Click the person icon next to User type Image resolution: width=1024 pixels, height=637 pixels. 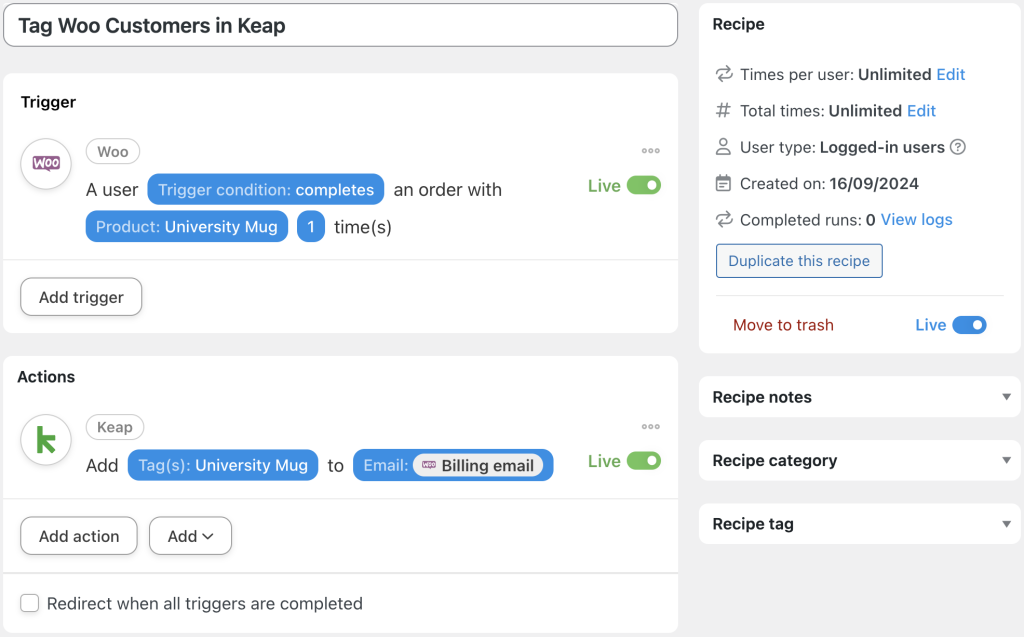(x=722, y=147)
